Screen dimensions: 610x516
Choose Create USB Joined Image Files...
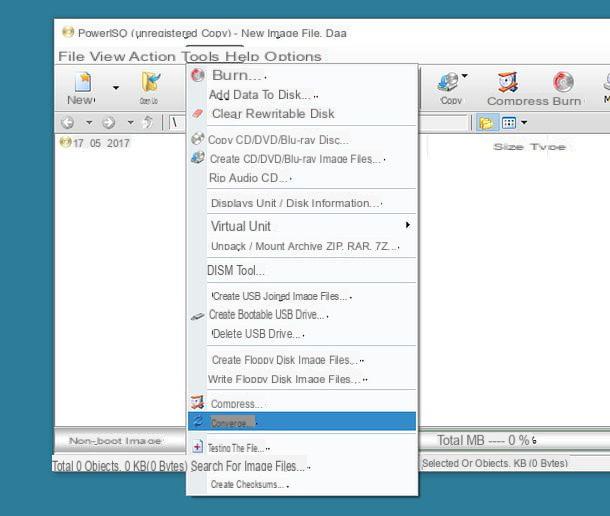tap(302, 296)
